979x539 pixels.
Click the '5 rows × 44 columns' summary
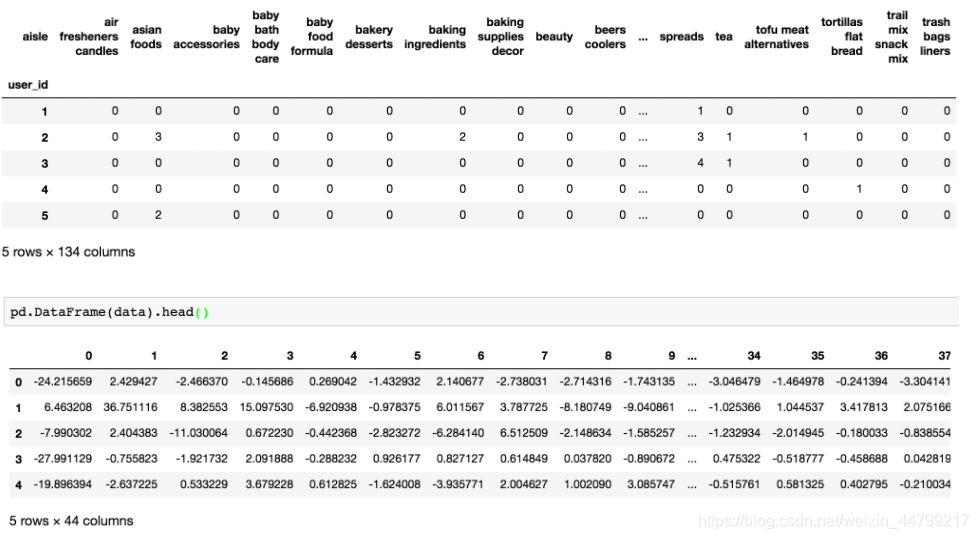[71, 521]
